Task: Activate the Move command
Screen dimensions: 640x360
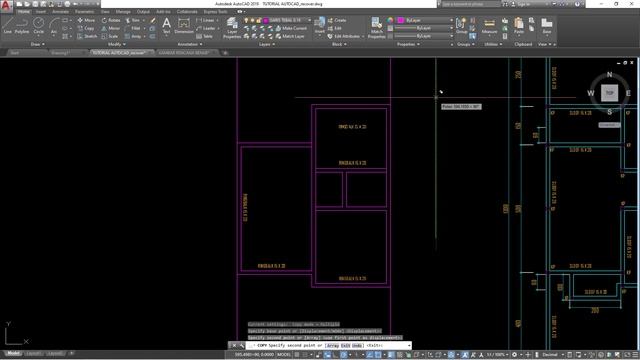Action: point(86,20)
